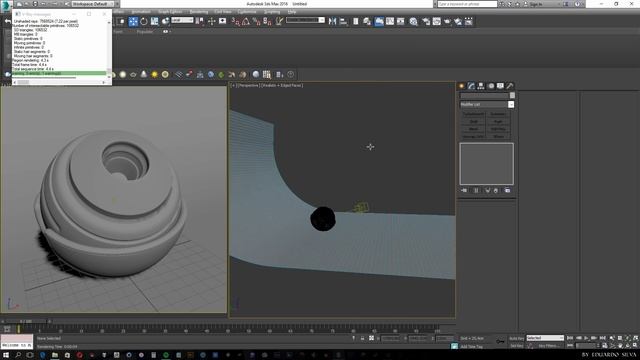Viewport: 640px width, 360px height.
Task: Toggle Percent Snap
Action: 257,21
